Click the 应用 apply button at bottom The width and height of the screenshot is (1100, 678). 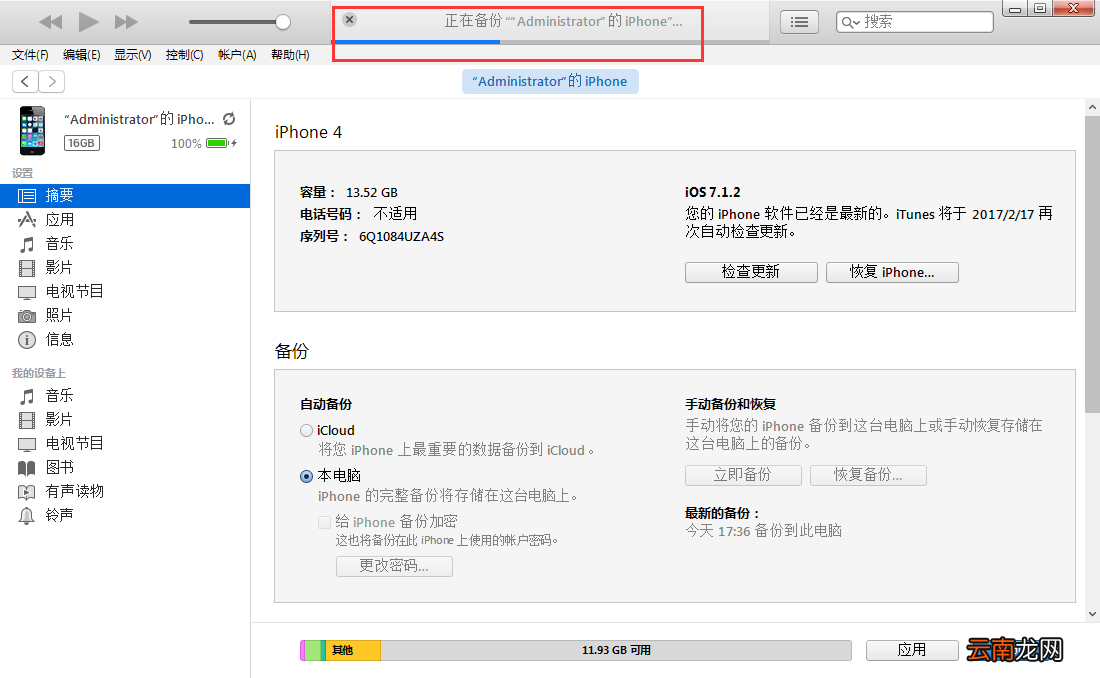[912, 651]
